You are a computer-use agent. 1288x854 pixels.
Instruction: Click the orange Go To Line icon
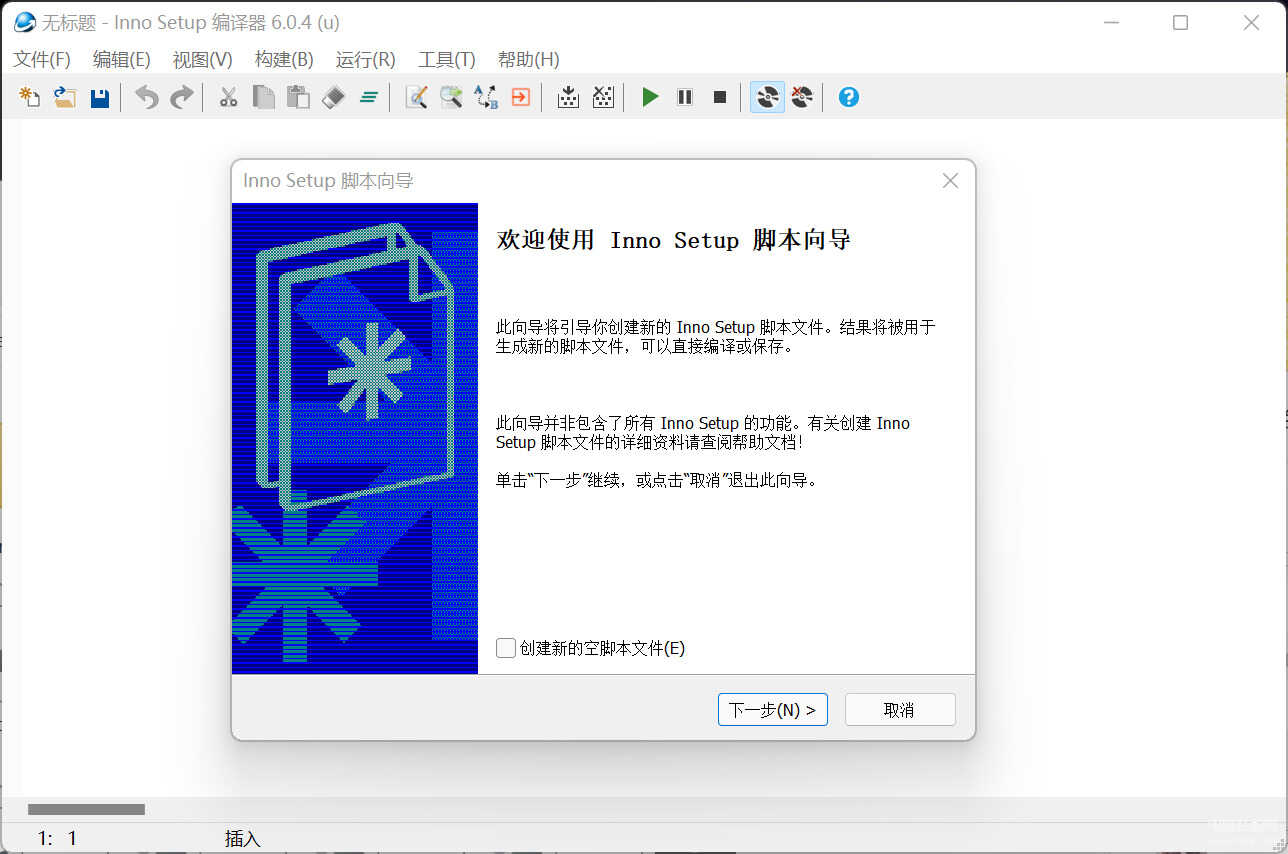pos(520,97)
